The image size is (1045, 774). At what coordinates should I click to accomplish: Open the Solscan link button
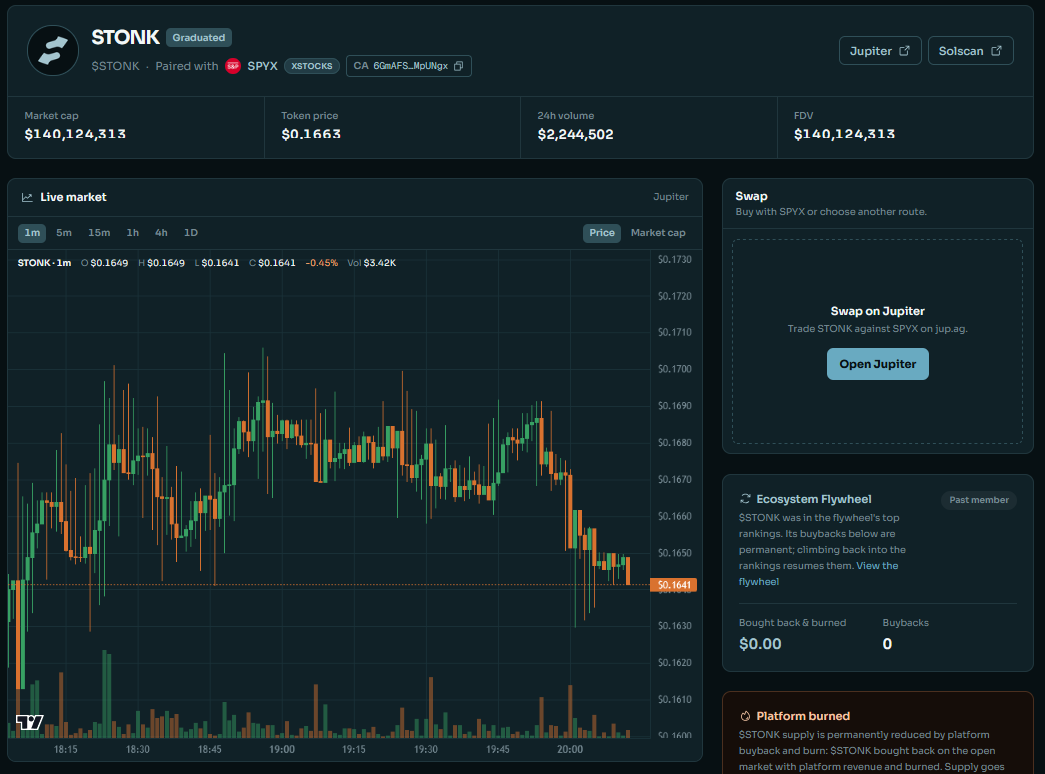pos(970,51)
